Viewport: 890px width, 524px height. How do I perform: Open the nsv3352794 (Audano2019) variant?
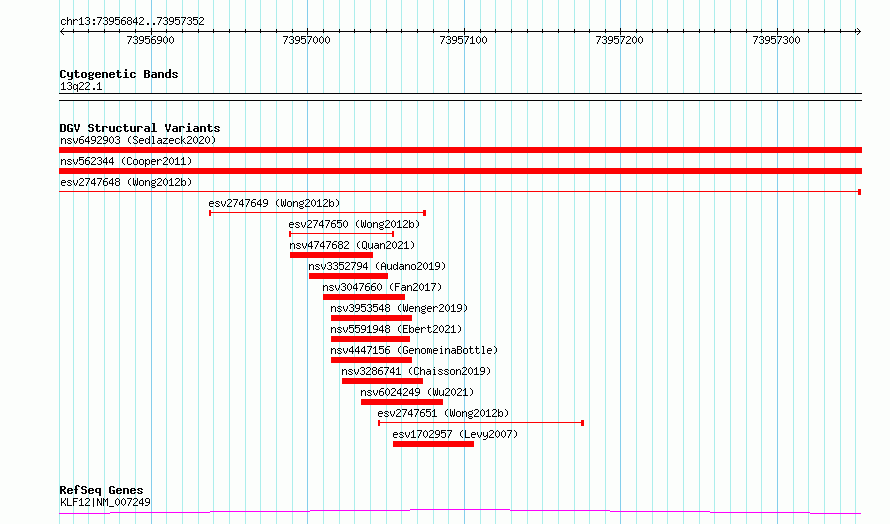coord(377,266)
